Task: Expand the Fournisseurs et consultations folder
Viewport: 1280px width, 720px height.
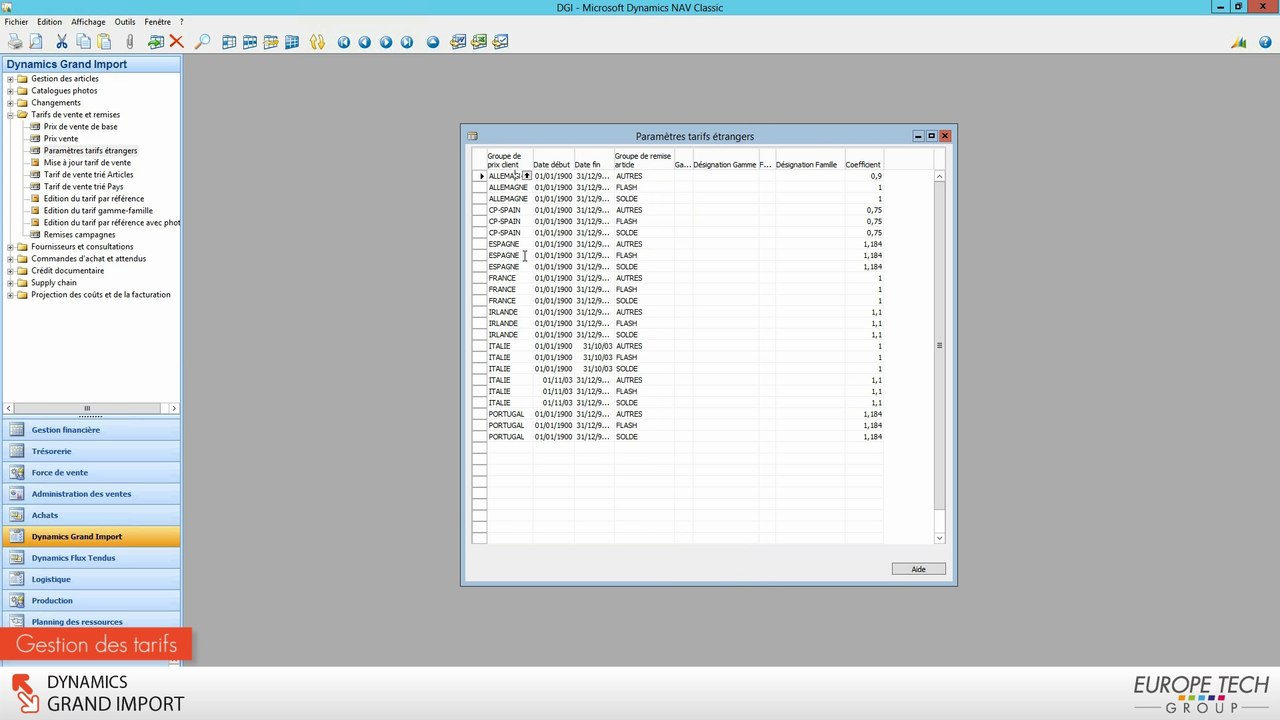Action: click(10, 247)
